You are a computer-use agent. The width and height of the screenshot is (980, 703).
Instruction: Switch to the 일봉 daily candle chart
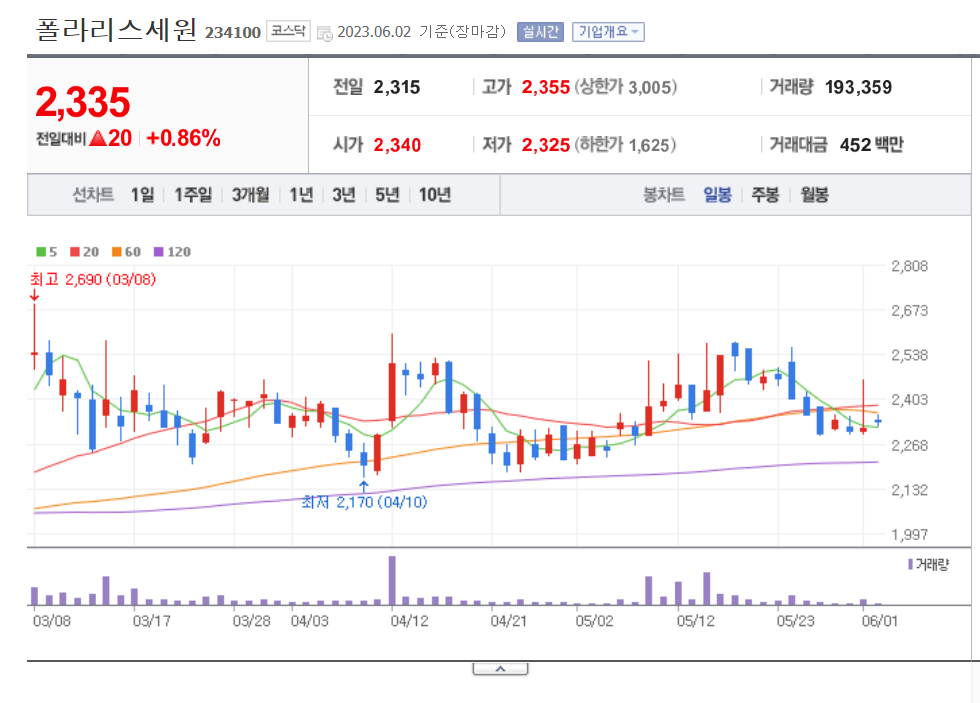717,195
